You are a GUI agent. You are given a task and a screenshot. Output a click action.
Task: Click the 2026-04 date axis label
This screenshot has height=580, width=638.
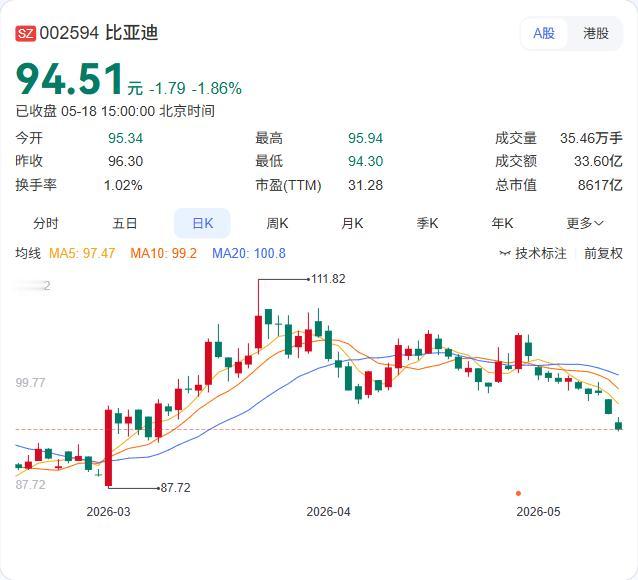tap(328, 512)
